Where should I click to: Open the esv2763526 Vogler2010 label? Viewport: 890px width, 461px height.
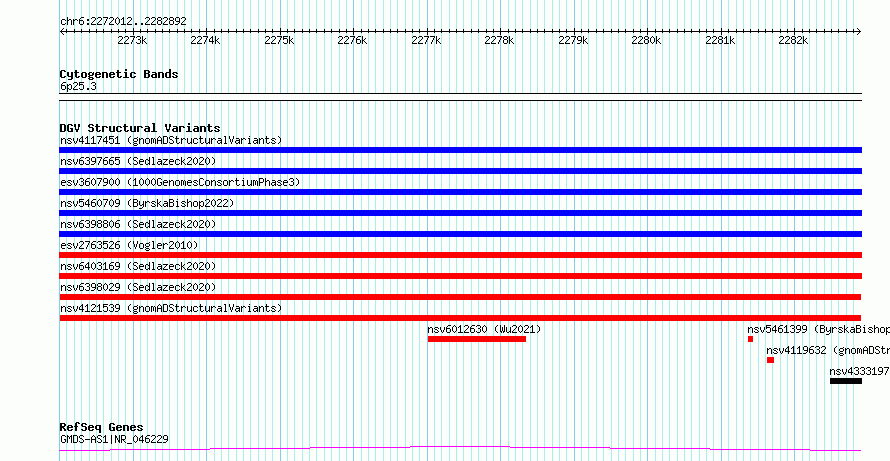(x=129, y=245)
